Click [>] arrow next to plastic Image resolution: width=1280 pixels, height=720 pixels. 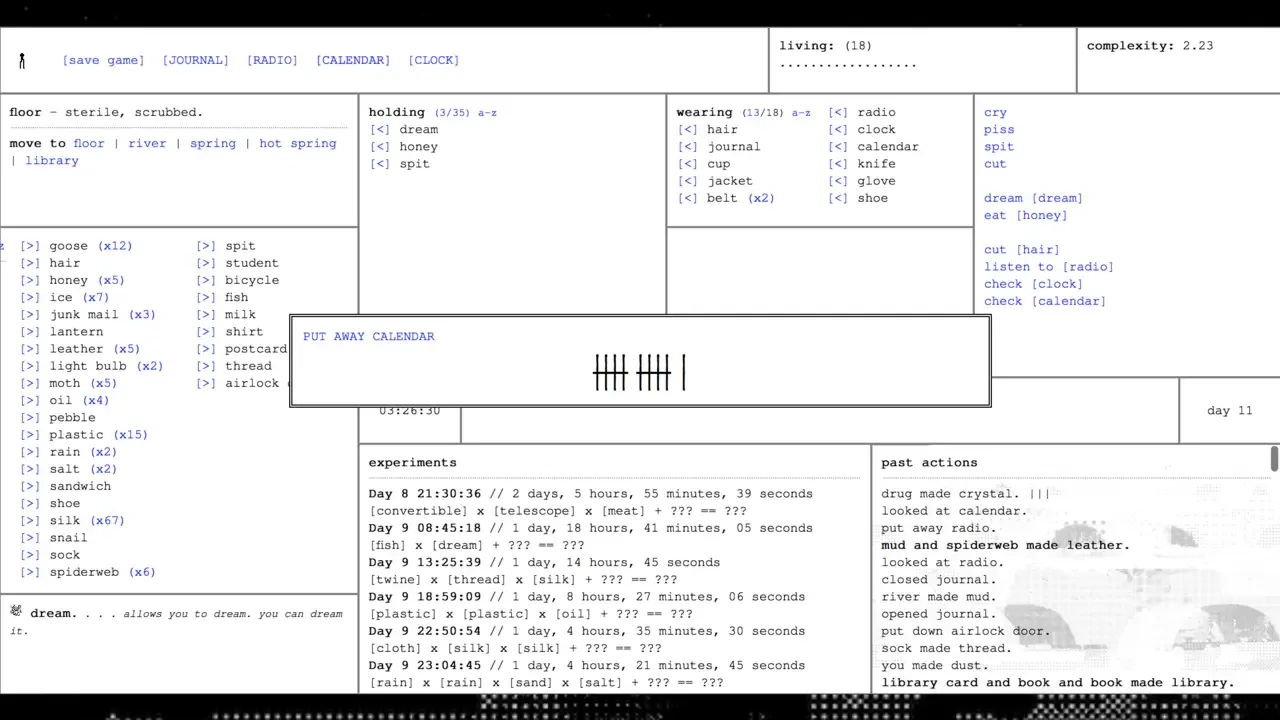coord(30,435)
